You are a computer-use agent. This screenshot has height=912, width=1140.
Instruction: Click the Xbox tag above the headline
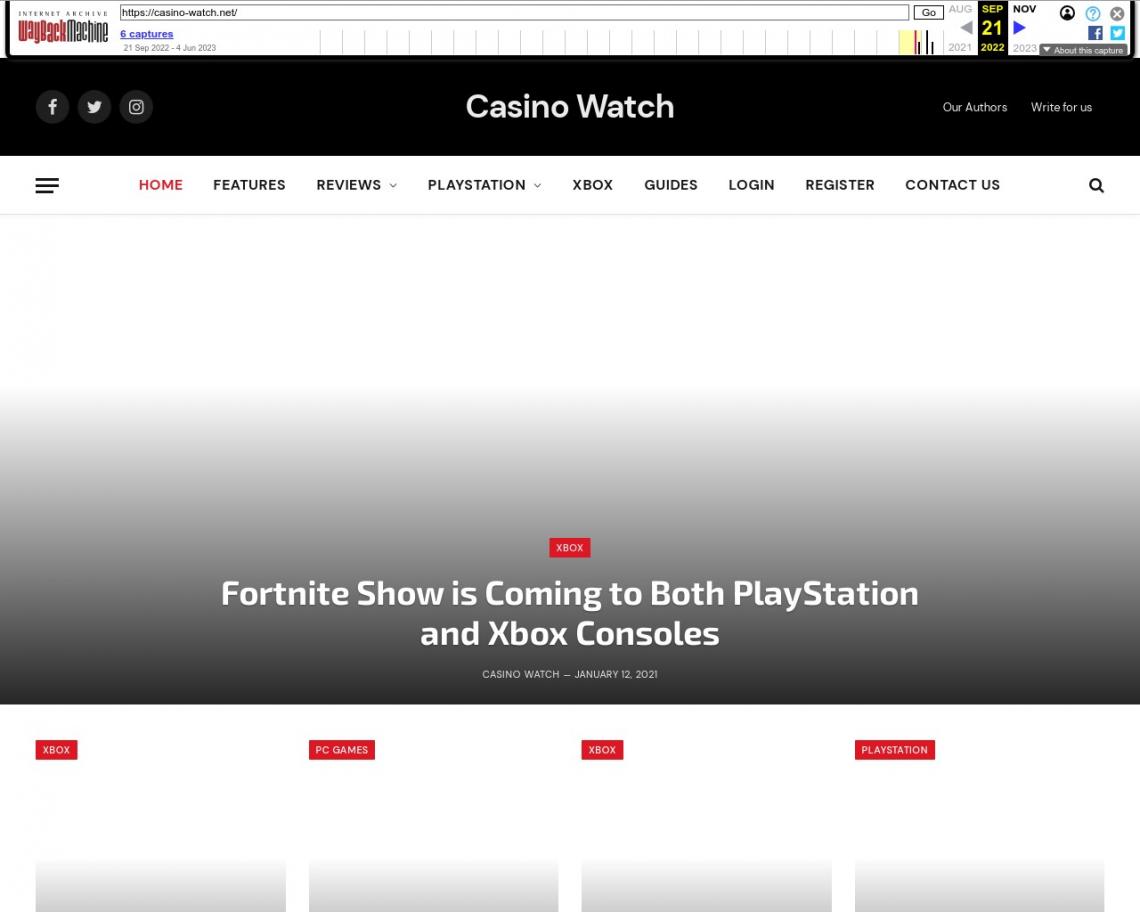[570, 548]
